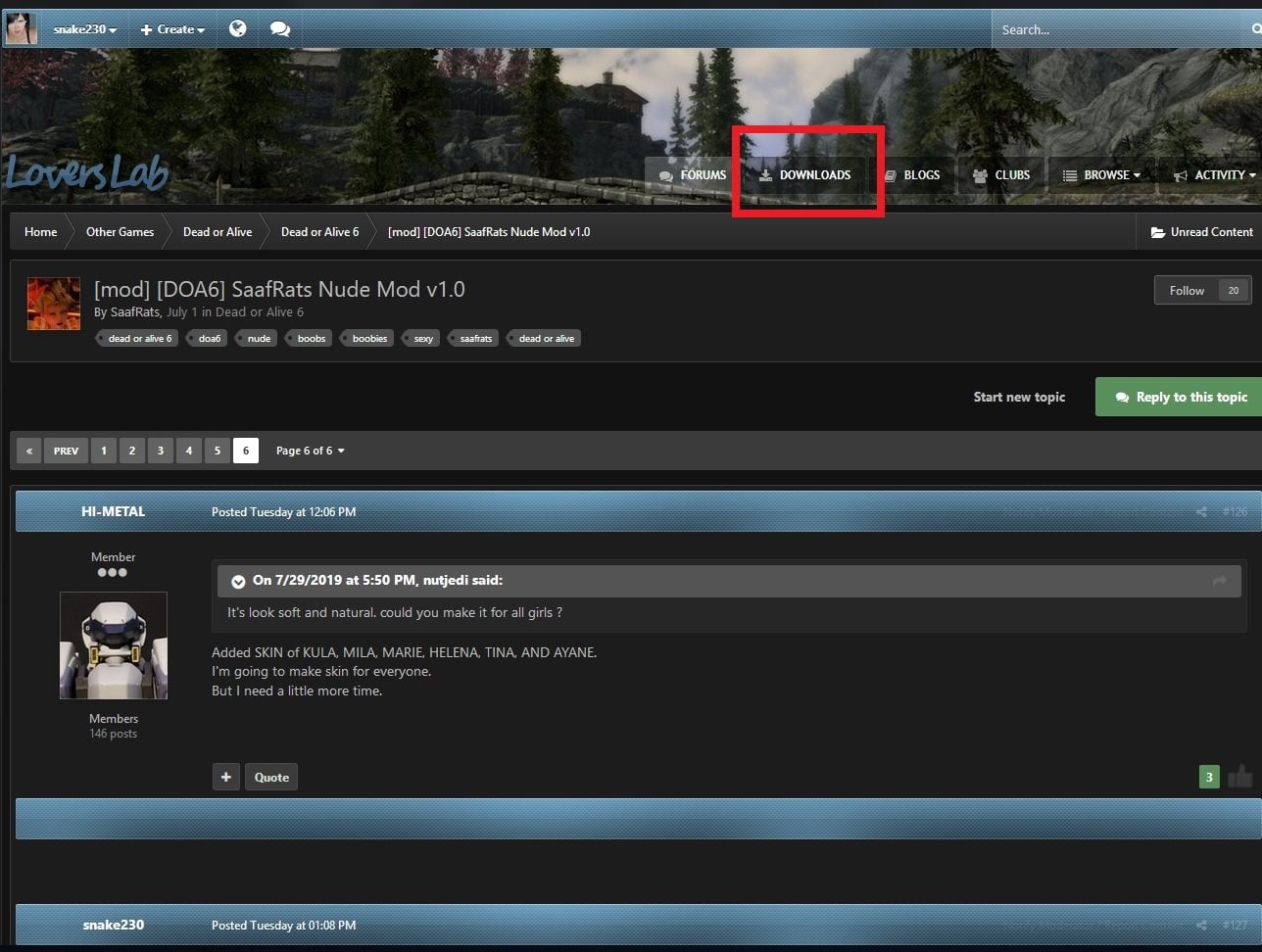This screenshot has height=952, width=1262.
Task: Open the Downloads tab
Action: click(x=805, y=175)
